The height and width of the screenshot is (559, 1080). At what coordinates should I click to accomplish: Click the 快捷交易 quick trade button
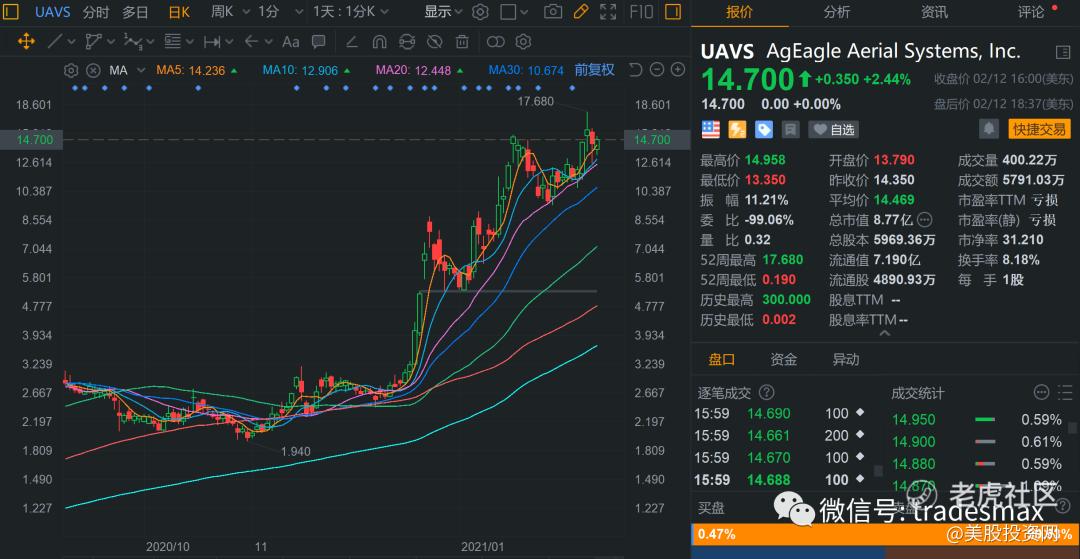1039,129
